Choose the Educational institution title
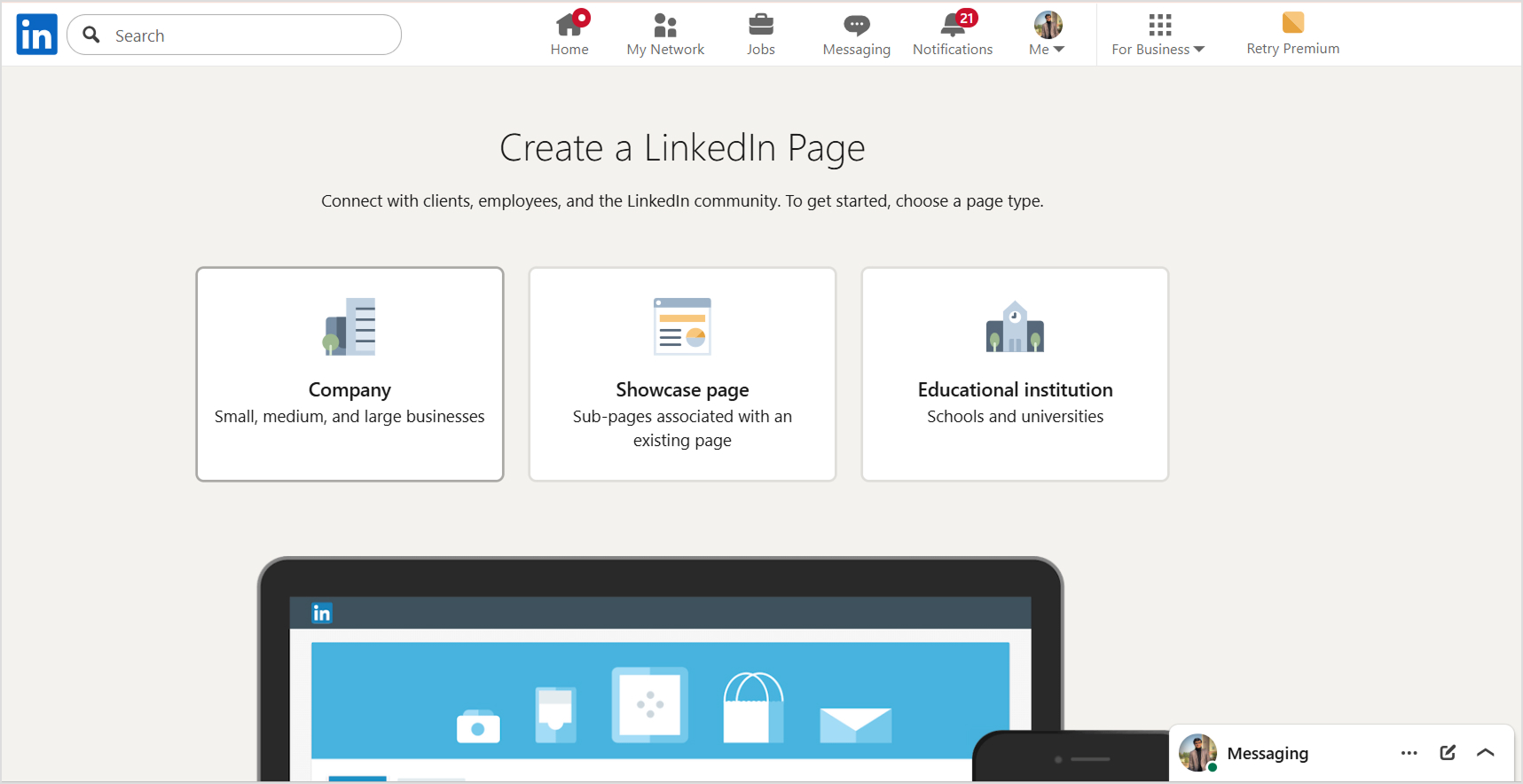The width and height of the screenshot is (1523, 784). [x=1015, y=389]
